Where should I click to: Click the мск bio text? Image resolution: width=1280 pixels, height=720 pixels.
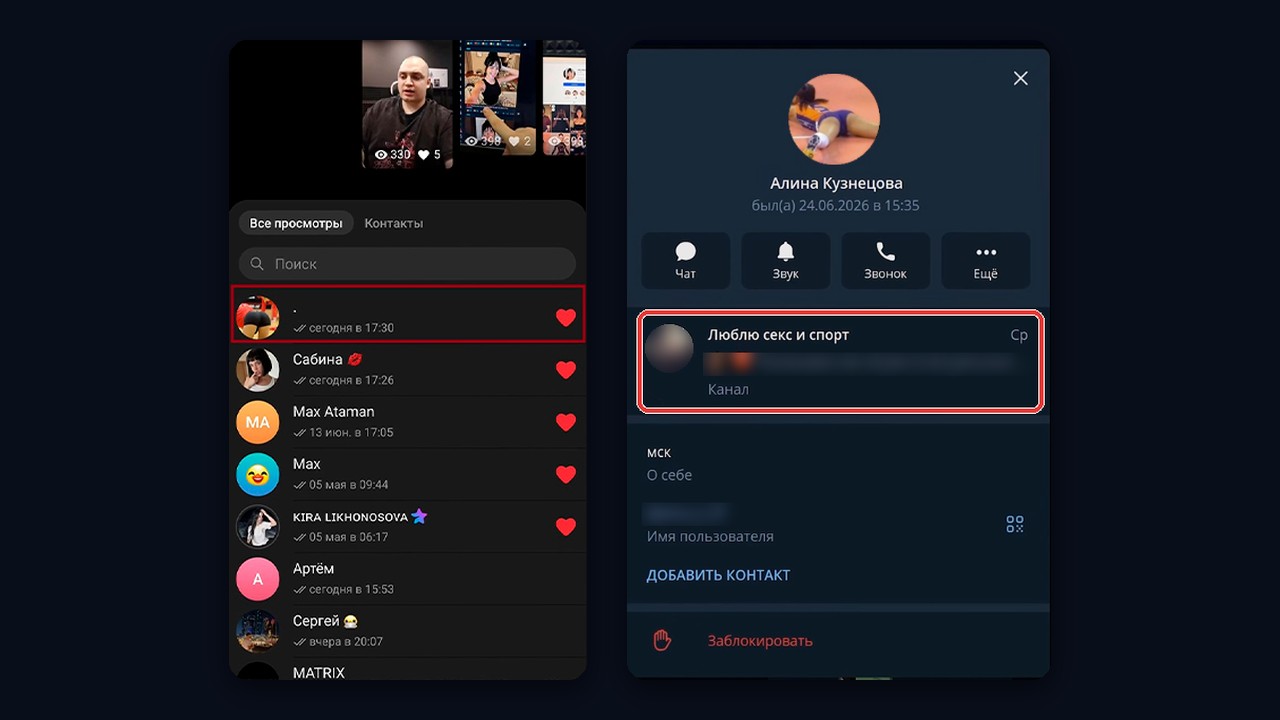click(x=659, y=453)
